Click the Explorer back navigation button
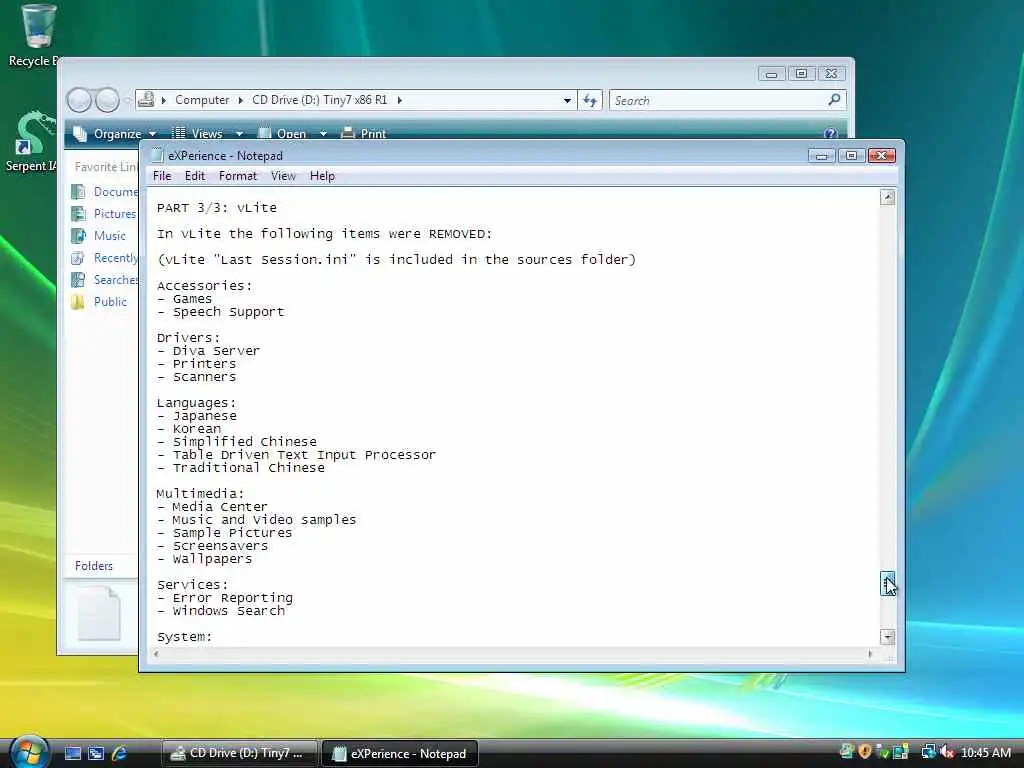 (80, 100)
